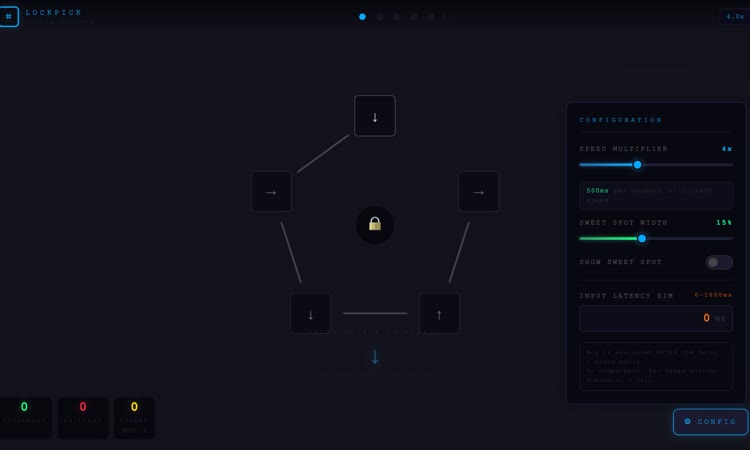The image size is (750, 450).
Task: Click the first progress dot at top
Action: click(362, 17)
